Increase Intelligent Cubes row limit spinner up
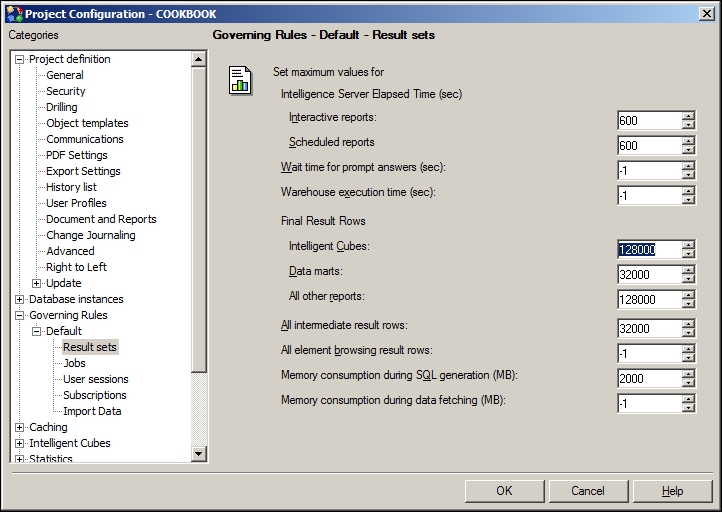The width and height of the screenshot is (722, 512). pos(688,245)
